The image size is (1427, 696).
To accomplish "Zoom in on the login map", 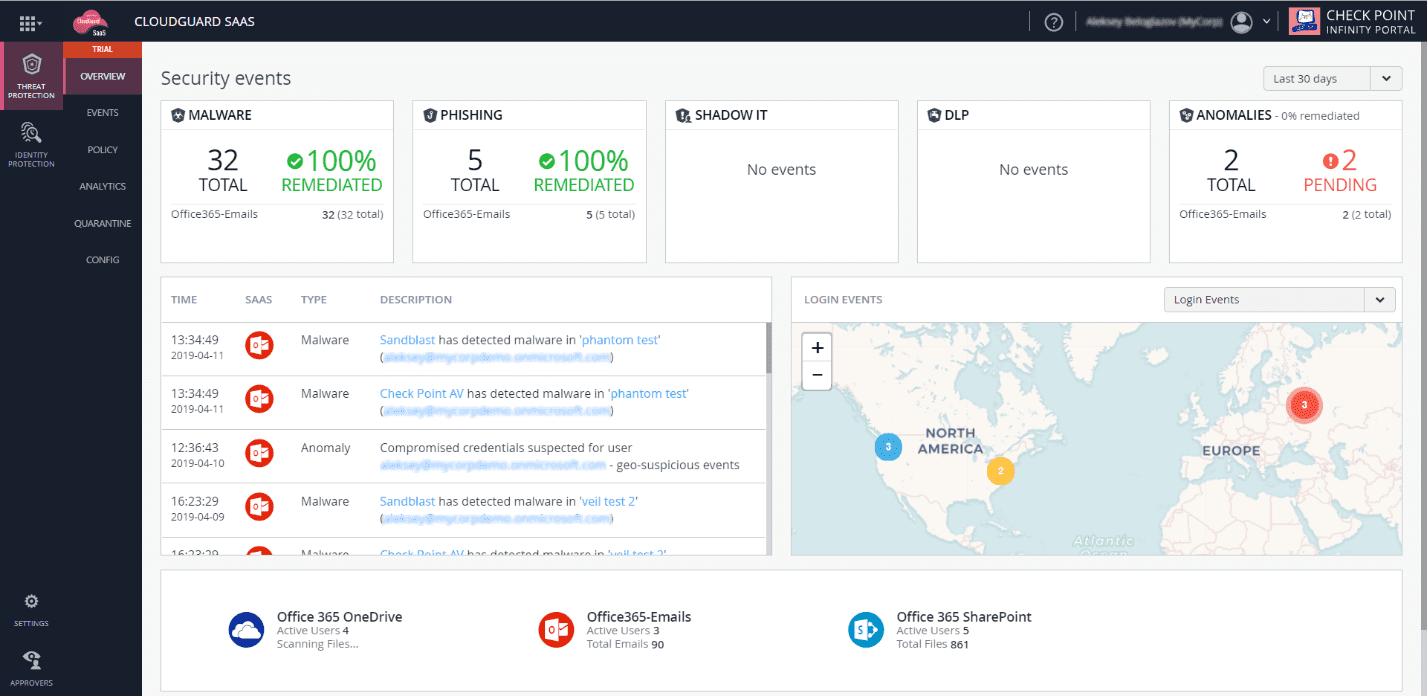I will (817, 348).
